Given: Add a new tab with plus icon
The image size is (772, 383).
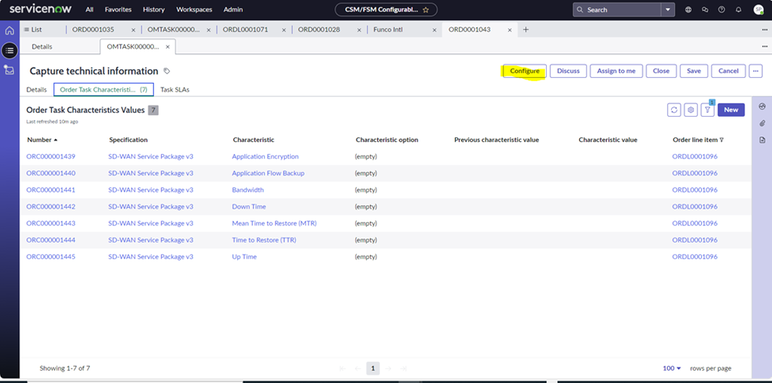Looking at the screenshot, I should click(526, 30).
